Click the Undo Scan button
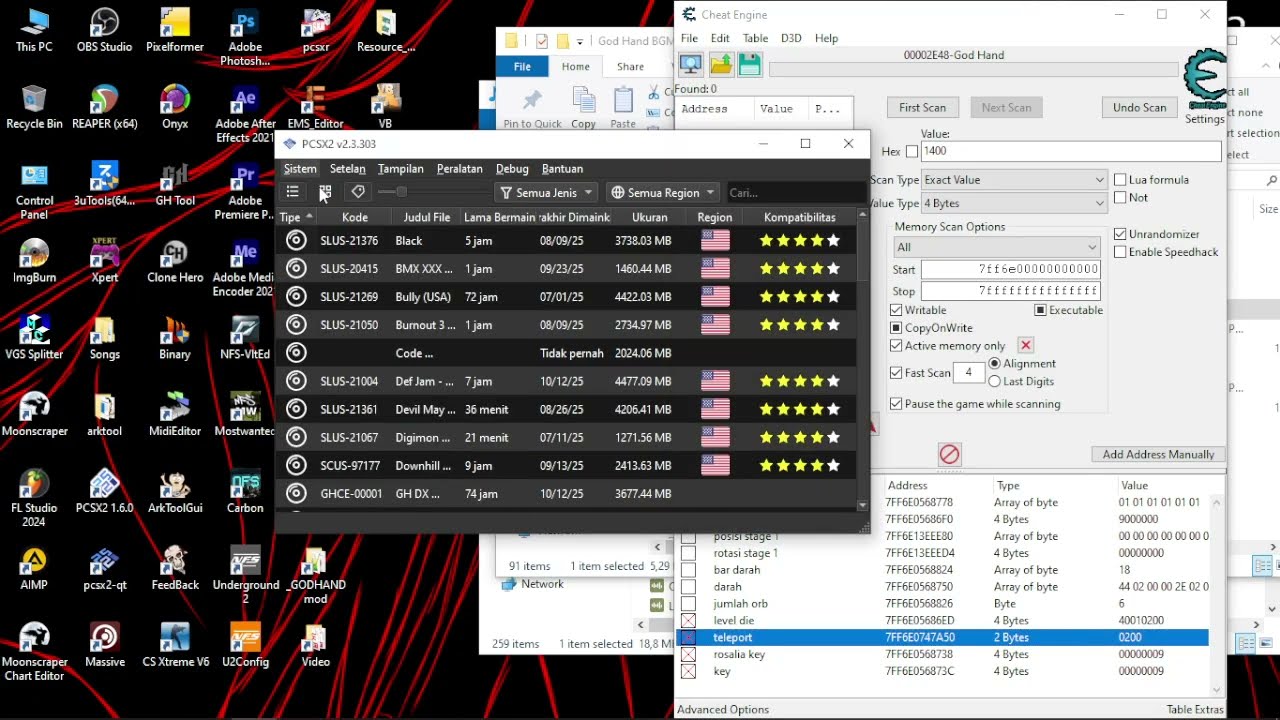This screenshot has width=1280, height=720. coord(1139,108)
